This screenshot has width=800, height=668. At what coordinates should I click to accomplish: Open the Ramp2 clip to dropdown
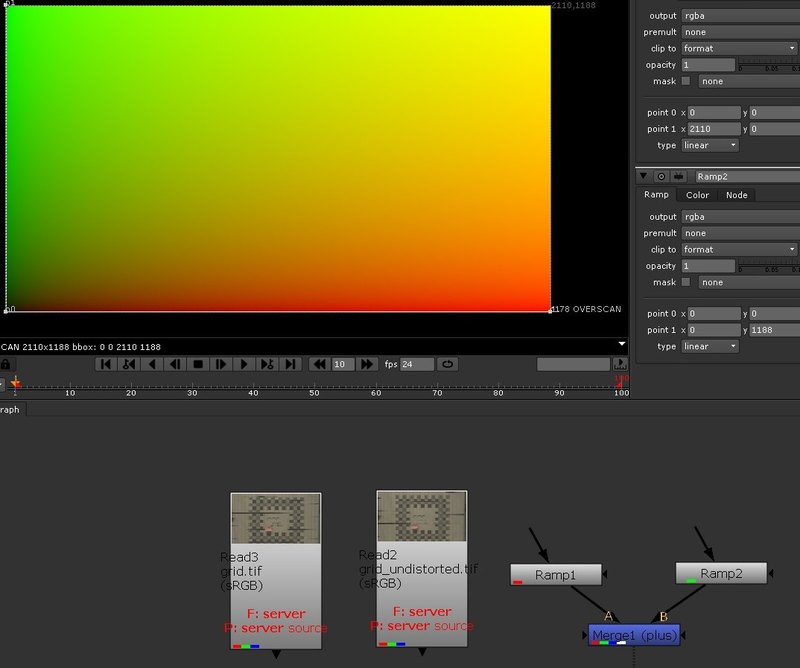(x=738, y=249)
